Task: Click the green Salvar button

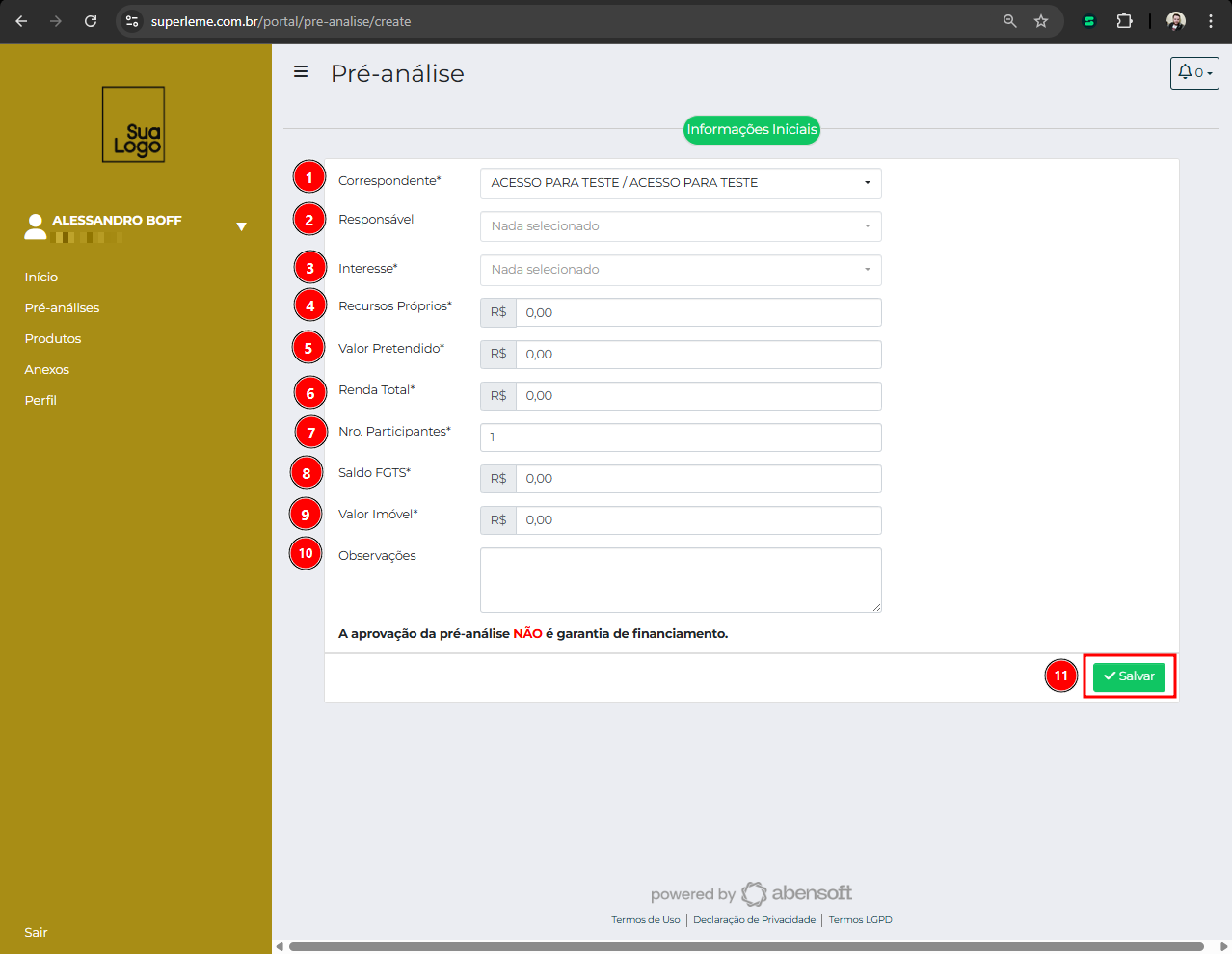Action: tap(1129, 676)
